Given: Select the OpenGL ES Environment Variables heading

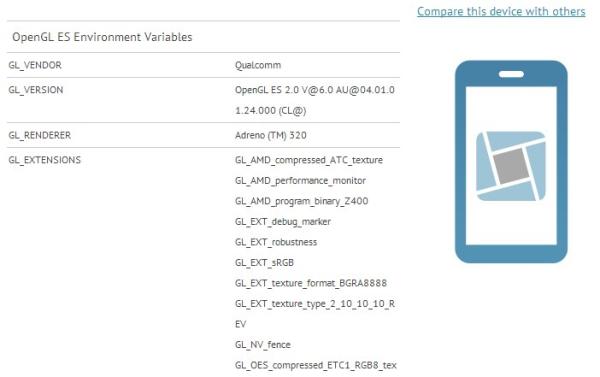Looking at the screenshot, I should click(x=102, y=37).
